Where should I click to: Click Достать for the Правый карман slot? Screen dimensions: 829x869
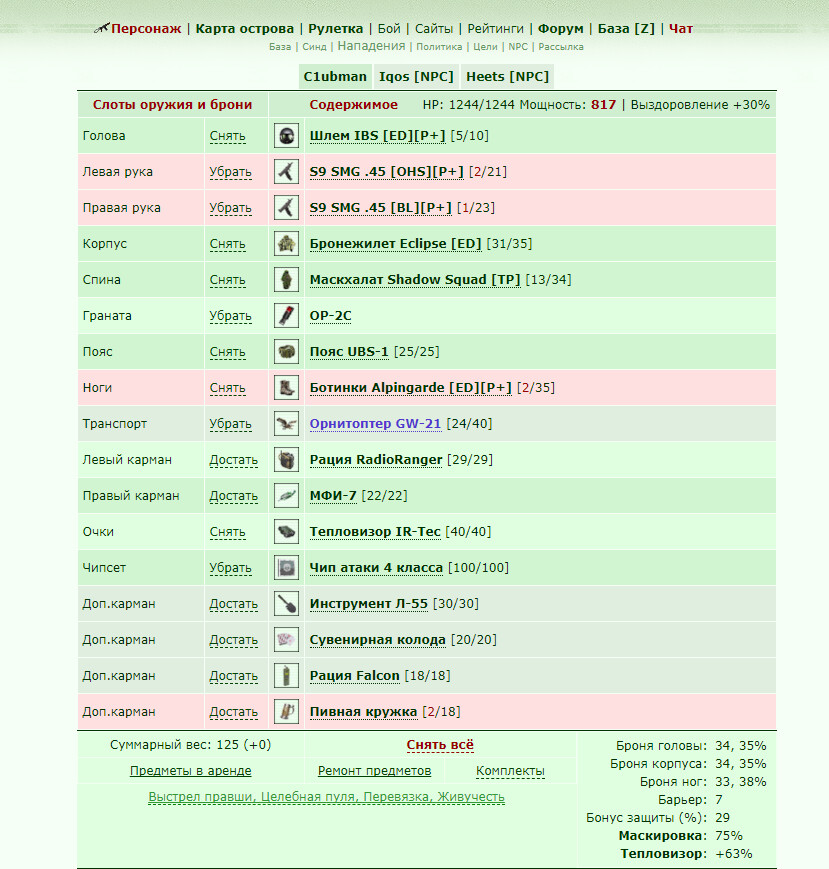tap(233, 497)
